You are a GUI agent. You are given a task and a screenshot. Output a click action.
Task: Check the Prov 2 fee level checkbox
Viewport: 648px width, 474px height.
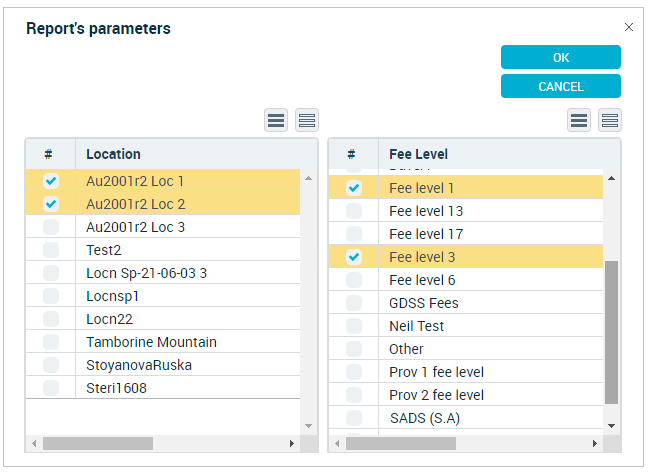tap(354, 395)
